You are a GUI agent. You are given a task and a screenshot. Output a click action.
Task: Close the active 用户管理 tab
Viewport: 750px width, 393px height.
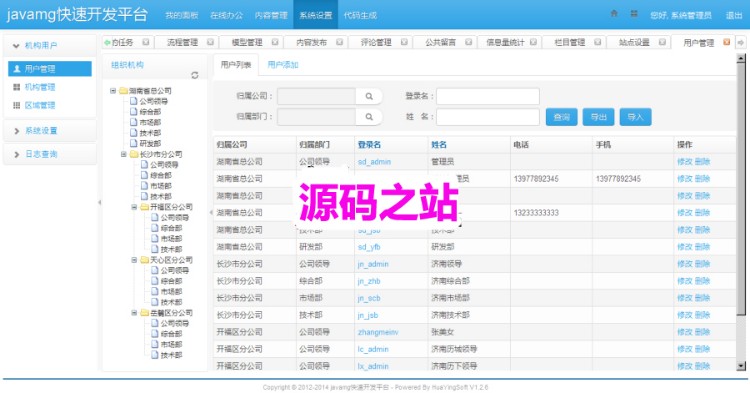click(727, 42)
